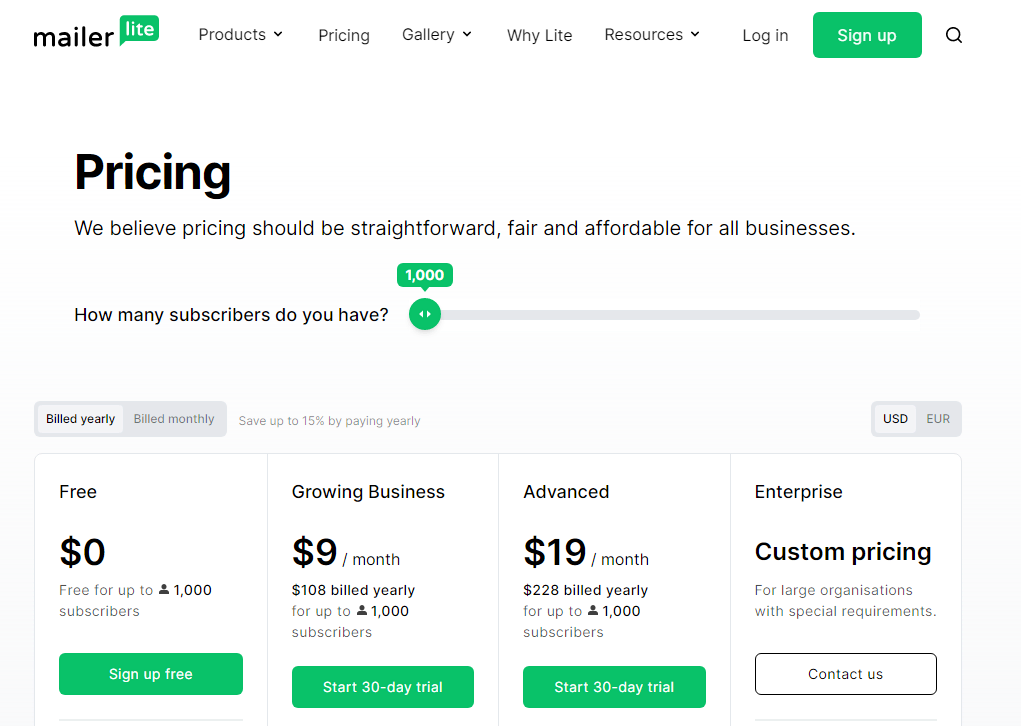Expand the Resources menu
This screenshot has height=726, width=1021.
[652, 35]
